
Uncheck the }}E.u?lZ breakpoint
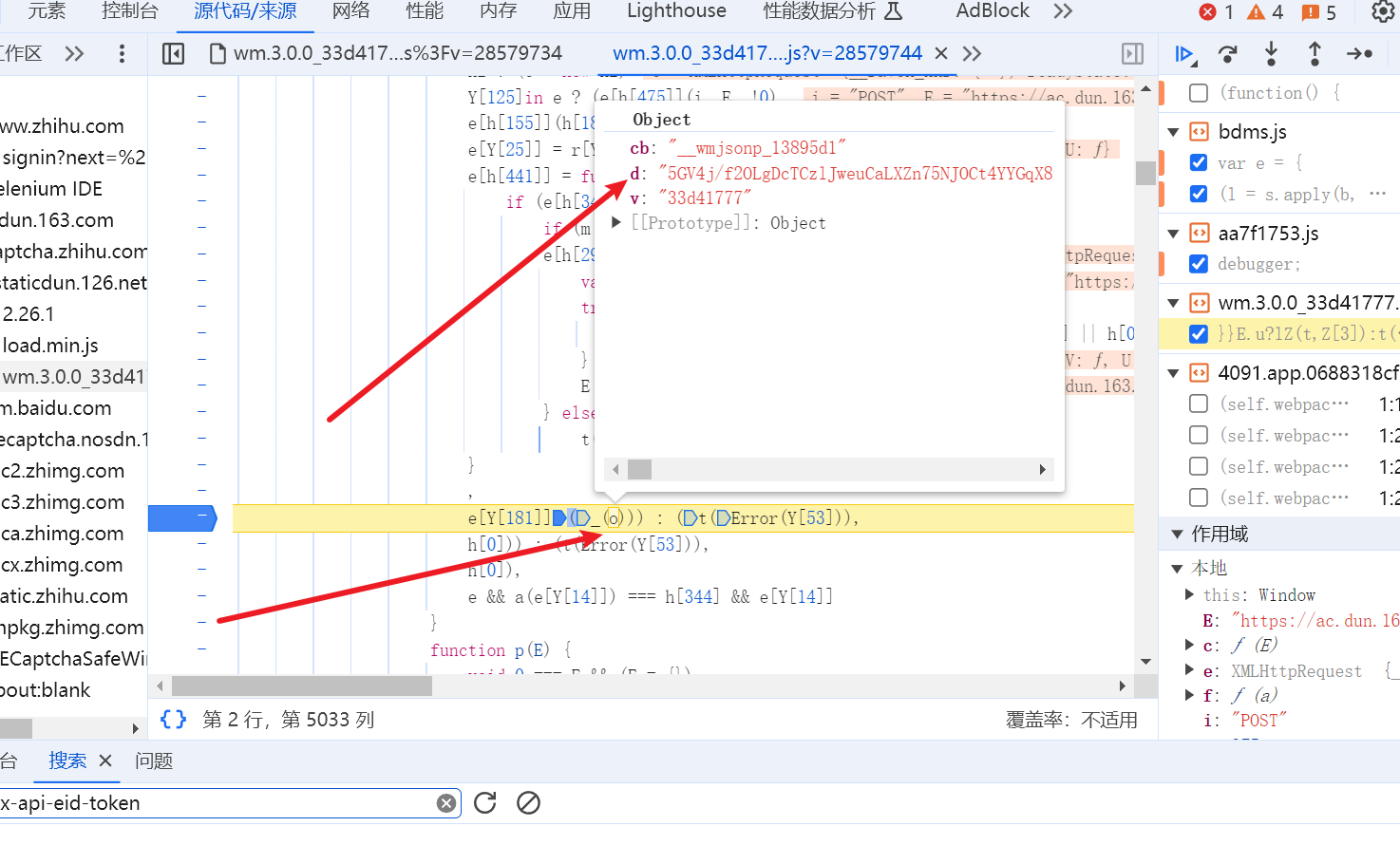1199,334
